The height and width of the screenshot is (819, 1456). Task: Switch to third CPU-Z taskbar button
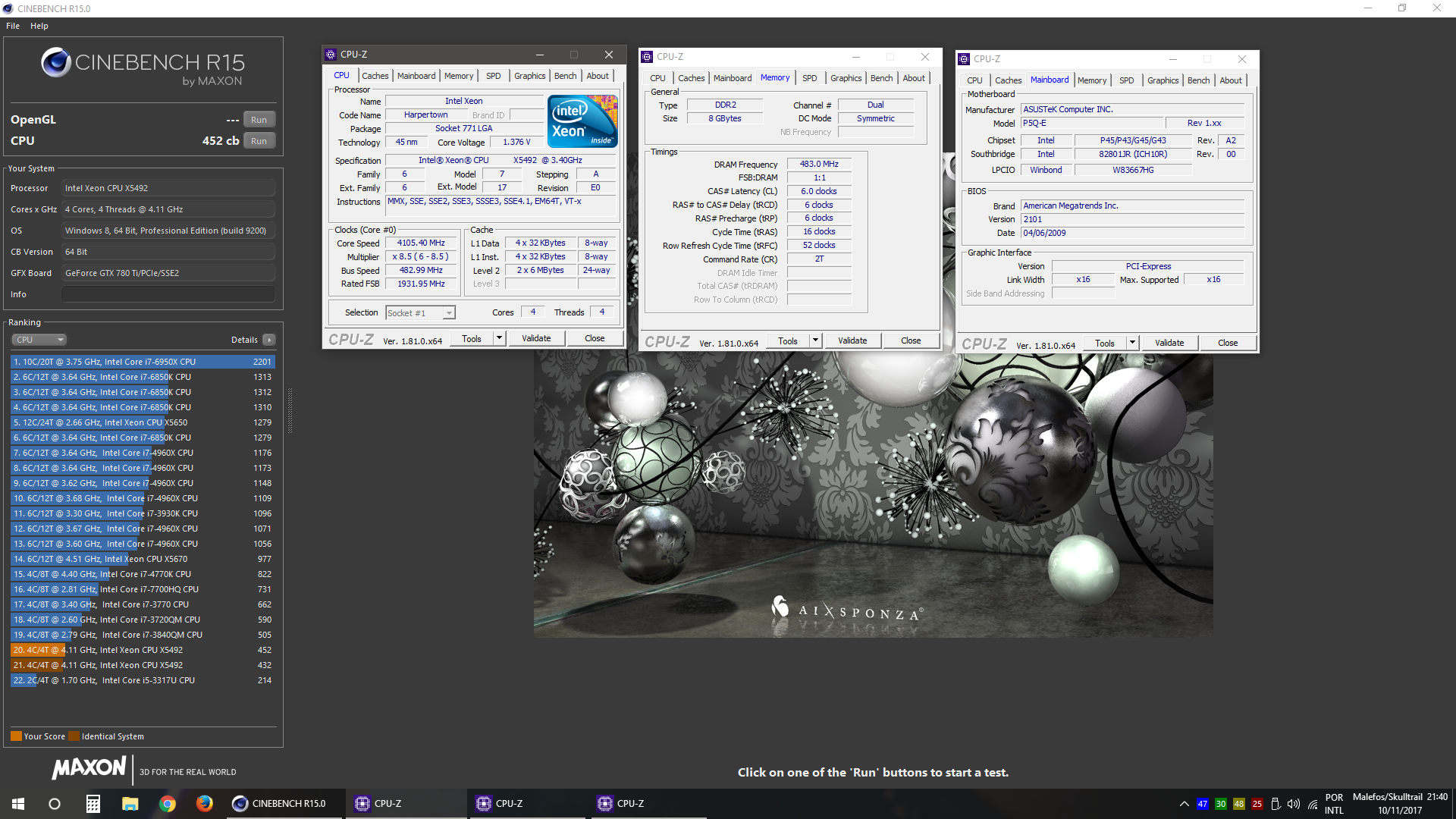[x=649, y=804]
